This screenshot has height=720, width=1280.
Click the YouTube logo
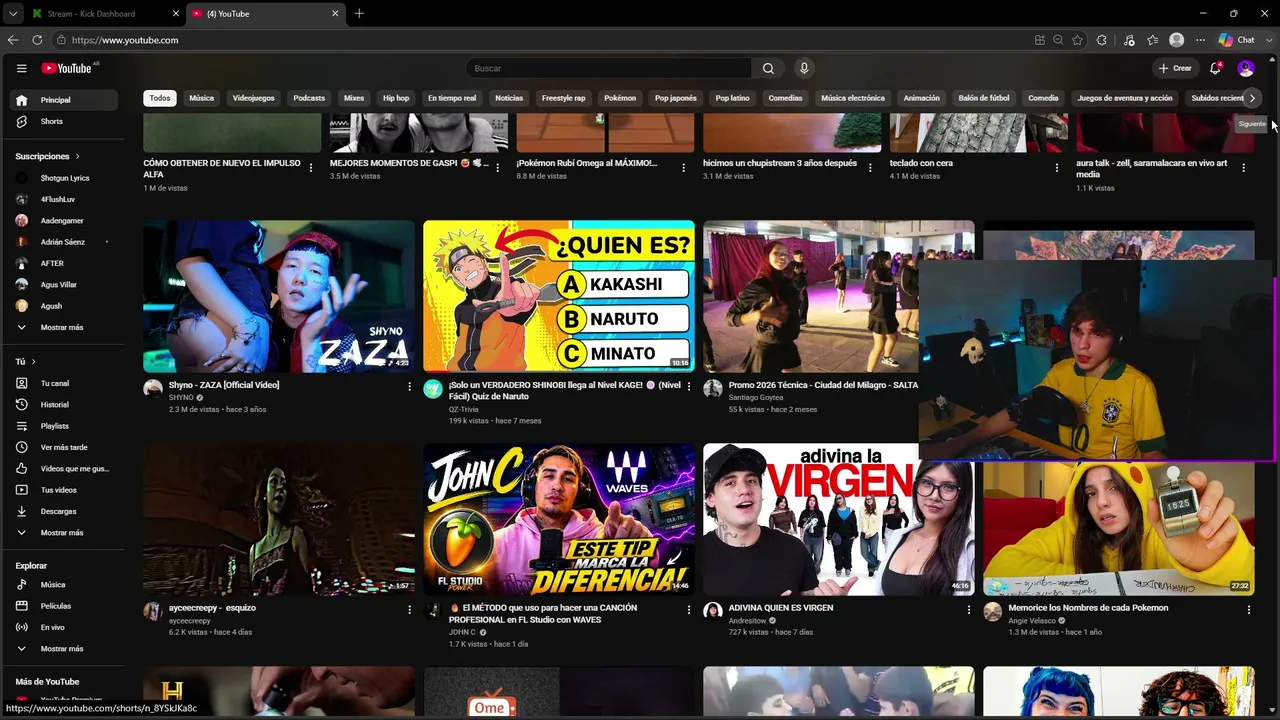67,68
